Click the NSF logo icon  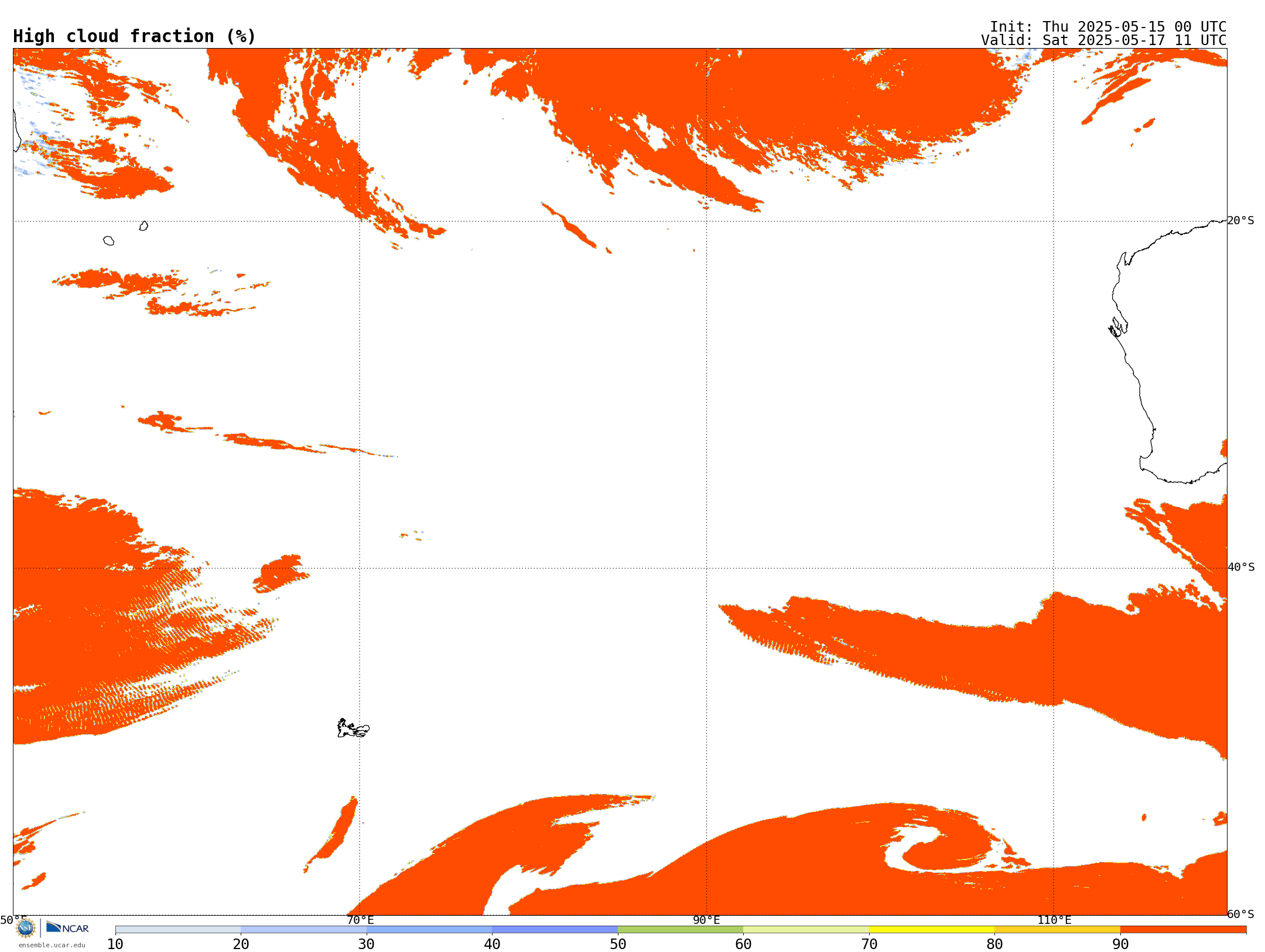(26, 928)
